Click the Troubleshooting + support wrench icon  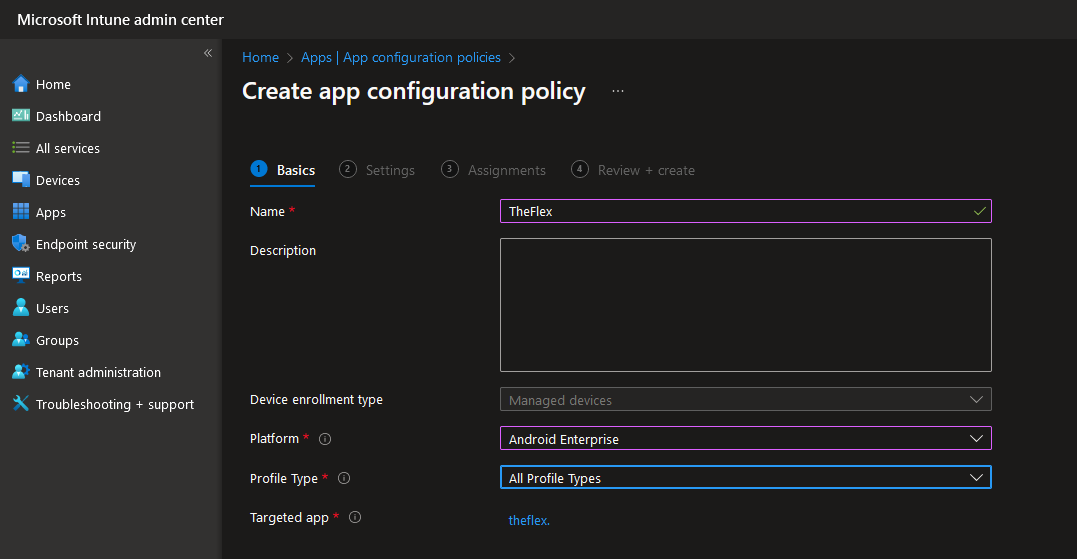(21, 403)
